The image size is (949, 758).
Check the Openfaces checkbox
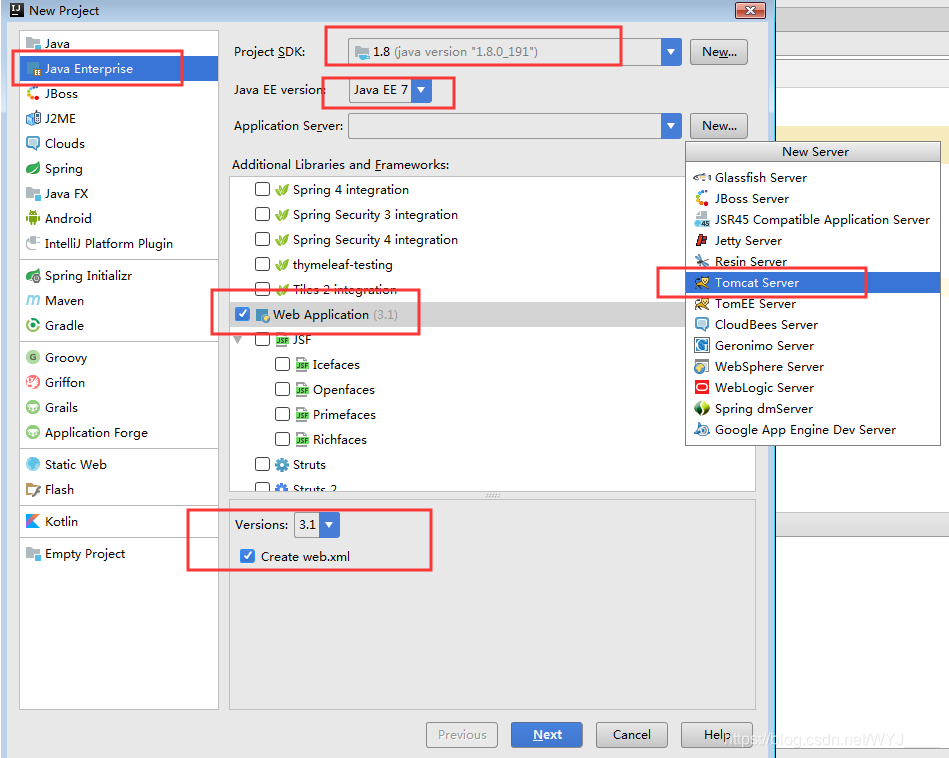click(x=283, y=389)
